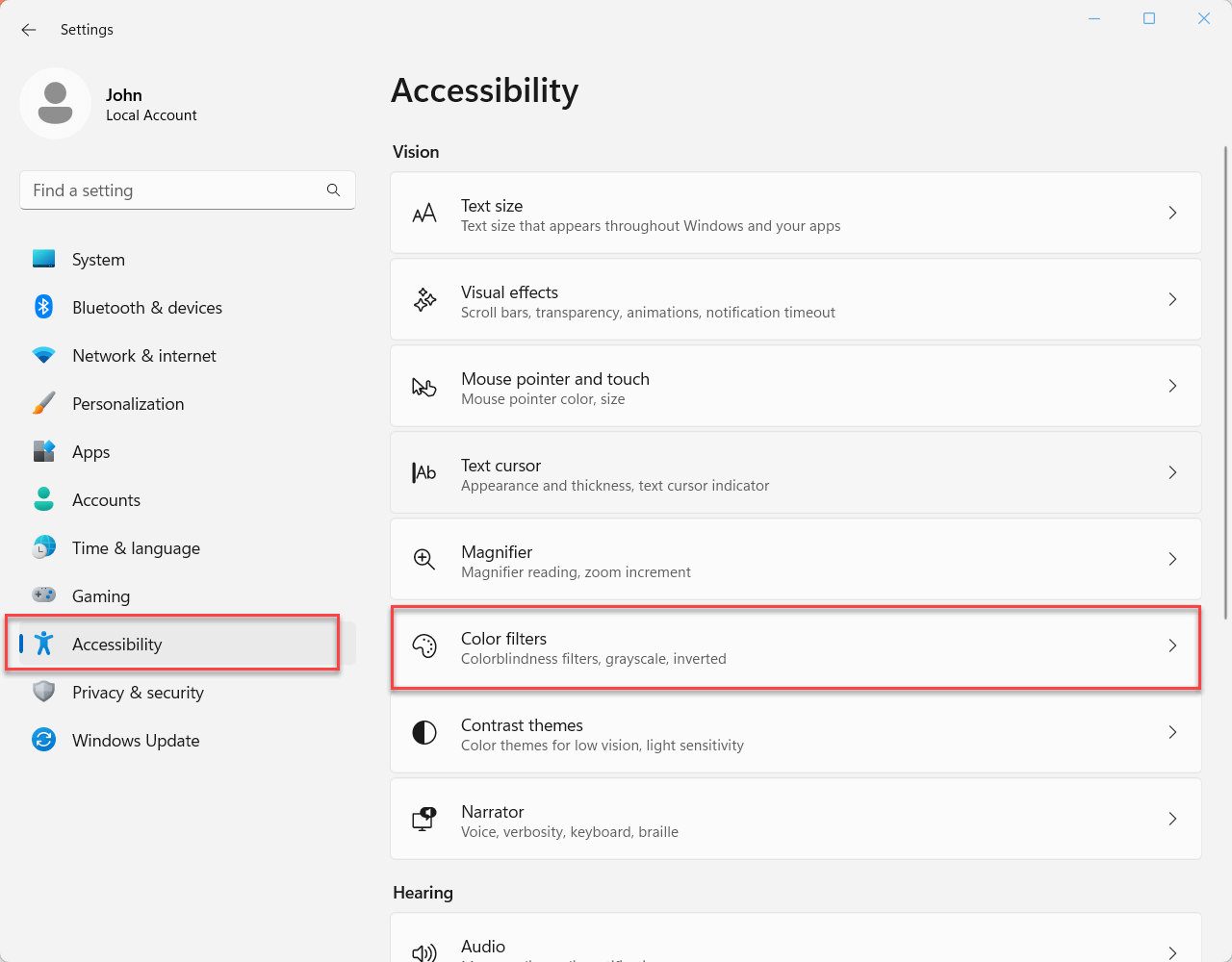Click 'Voice, verbosity, keyboard, braille' text

click(x=570, y=832)
